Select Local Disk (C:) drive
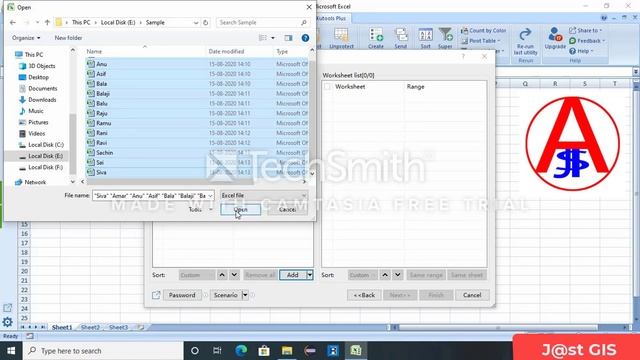Screen dimensions: 640x360 click(46, 144)
